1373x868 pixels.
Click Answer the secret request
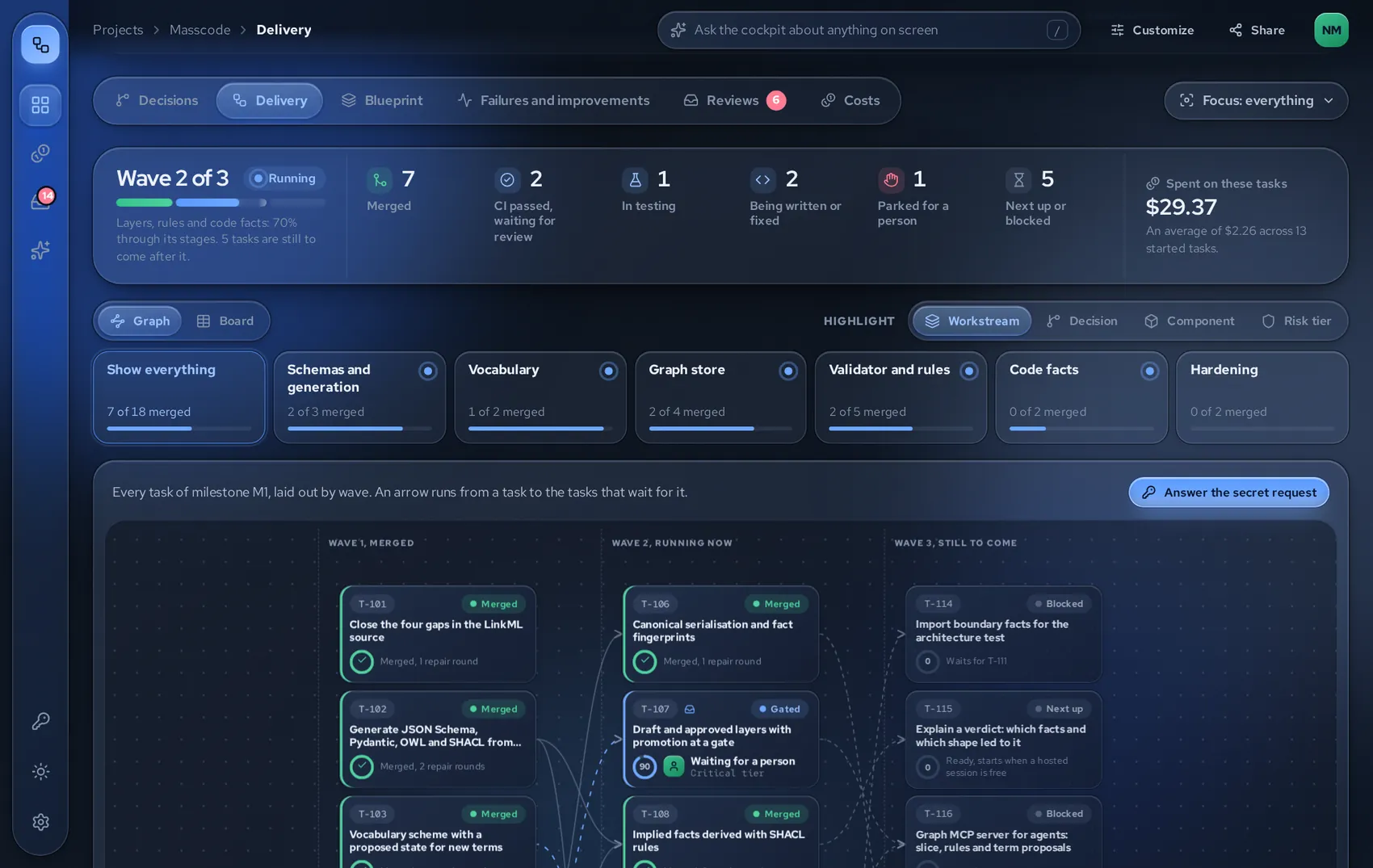pyautogui.click(x=1228, y=492)
